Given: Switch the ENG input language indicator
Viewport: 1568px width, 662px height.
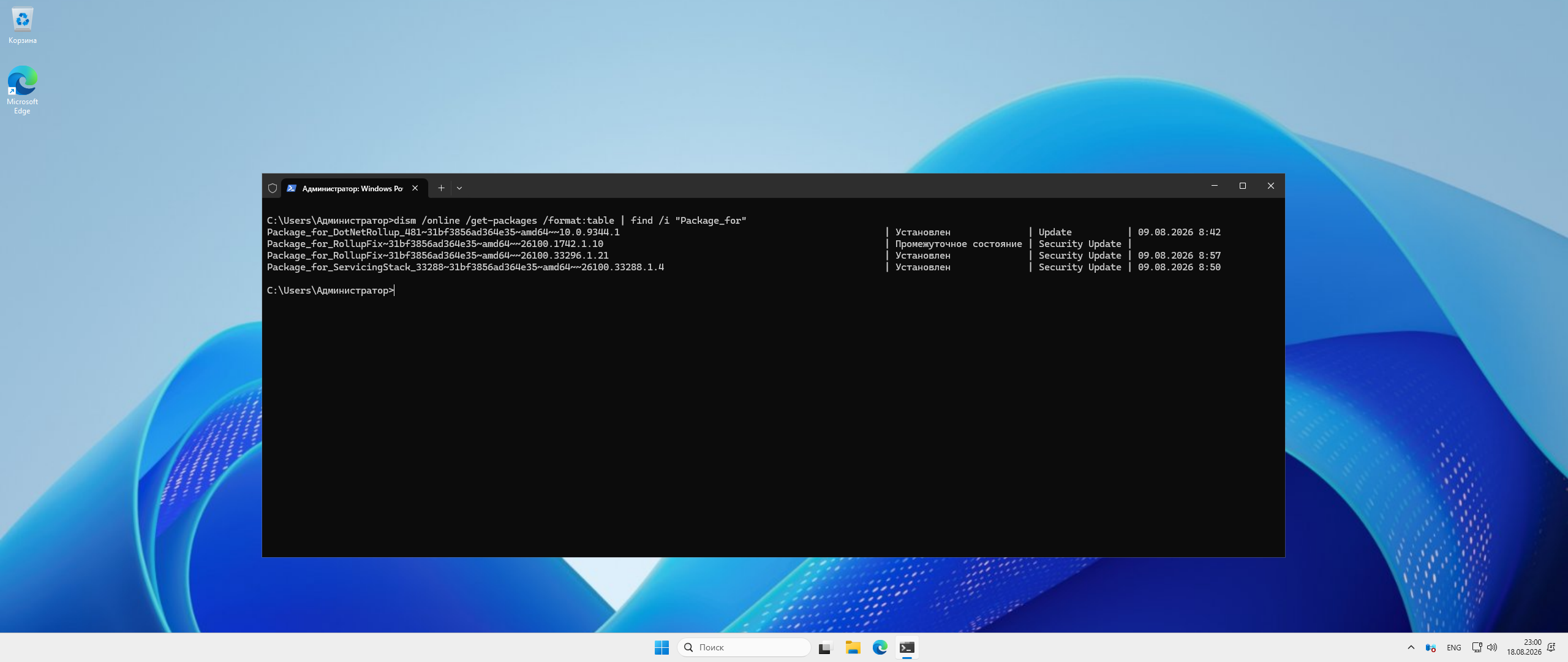Looking at the screenshot, I should 1454,647.
